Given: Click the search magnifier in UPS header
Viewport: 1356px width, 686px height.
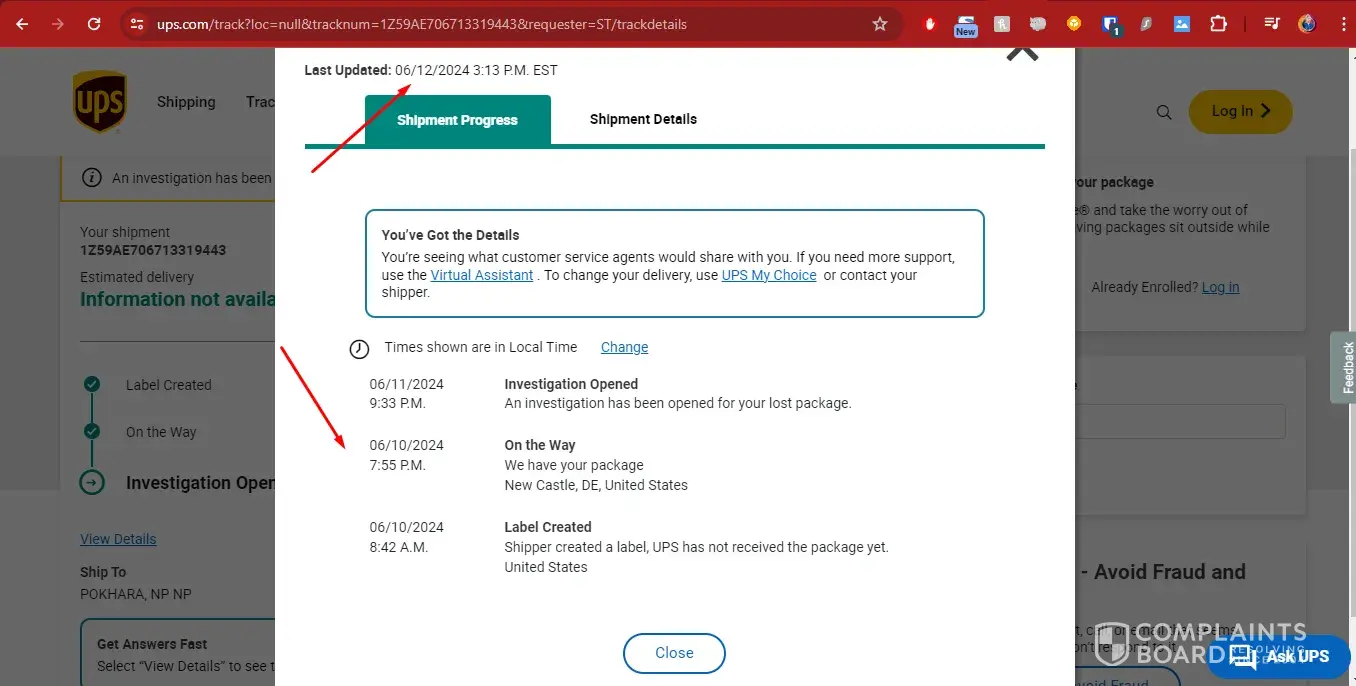Looking at the screenshot, I should (1164, 112).
